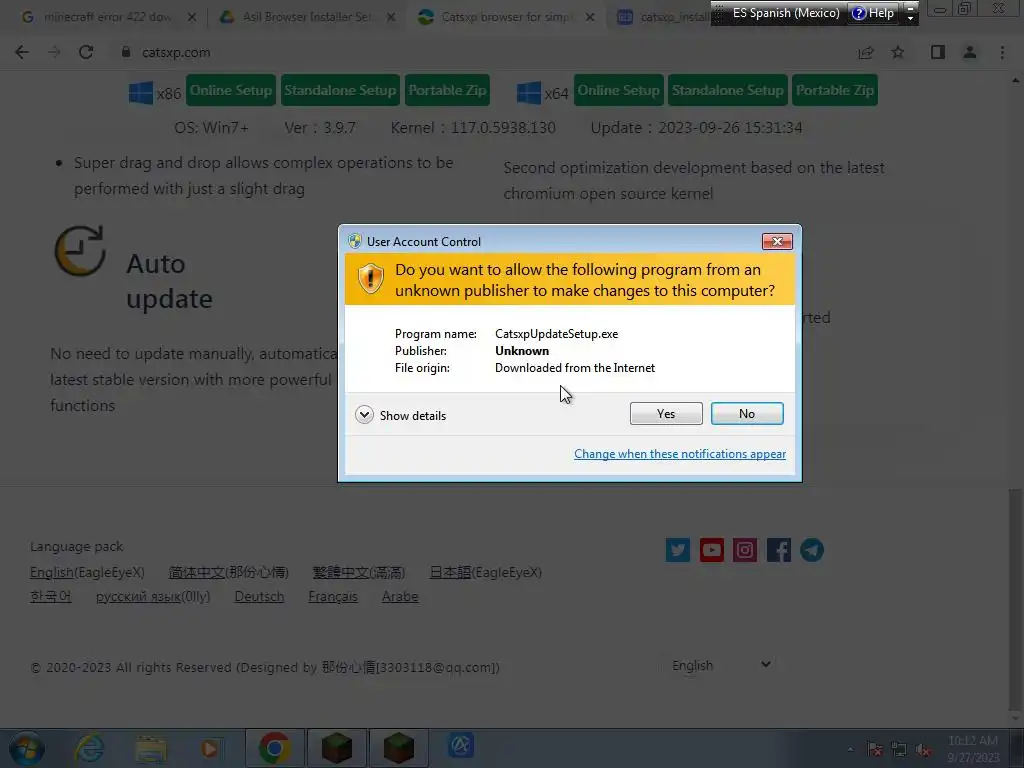Open the English language dropdown
1024x768 pixels.
coord(722,665)
